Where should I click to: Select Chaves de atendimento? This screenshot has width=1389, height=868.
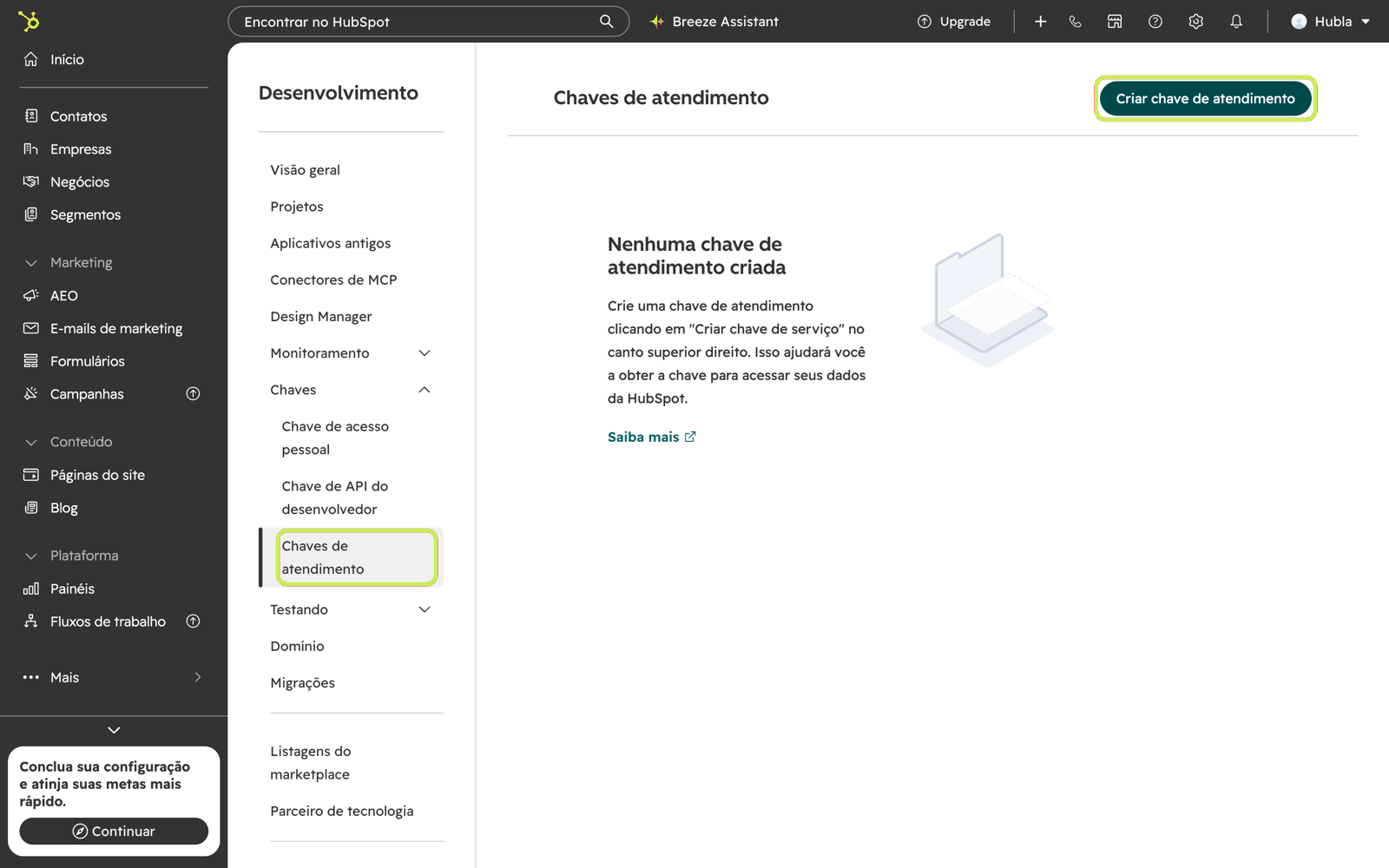point(351,557)
